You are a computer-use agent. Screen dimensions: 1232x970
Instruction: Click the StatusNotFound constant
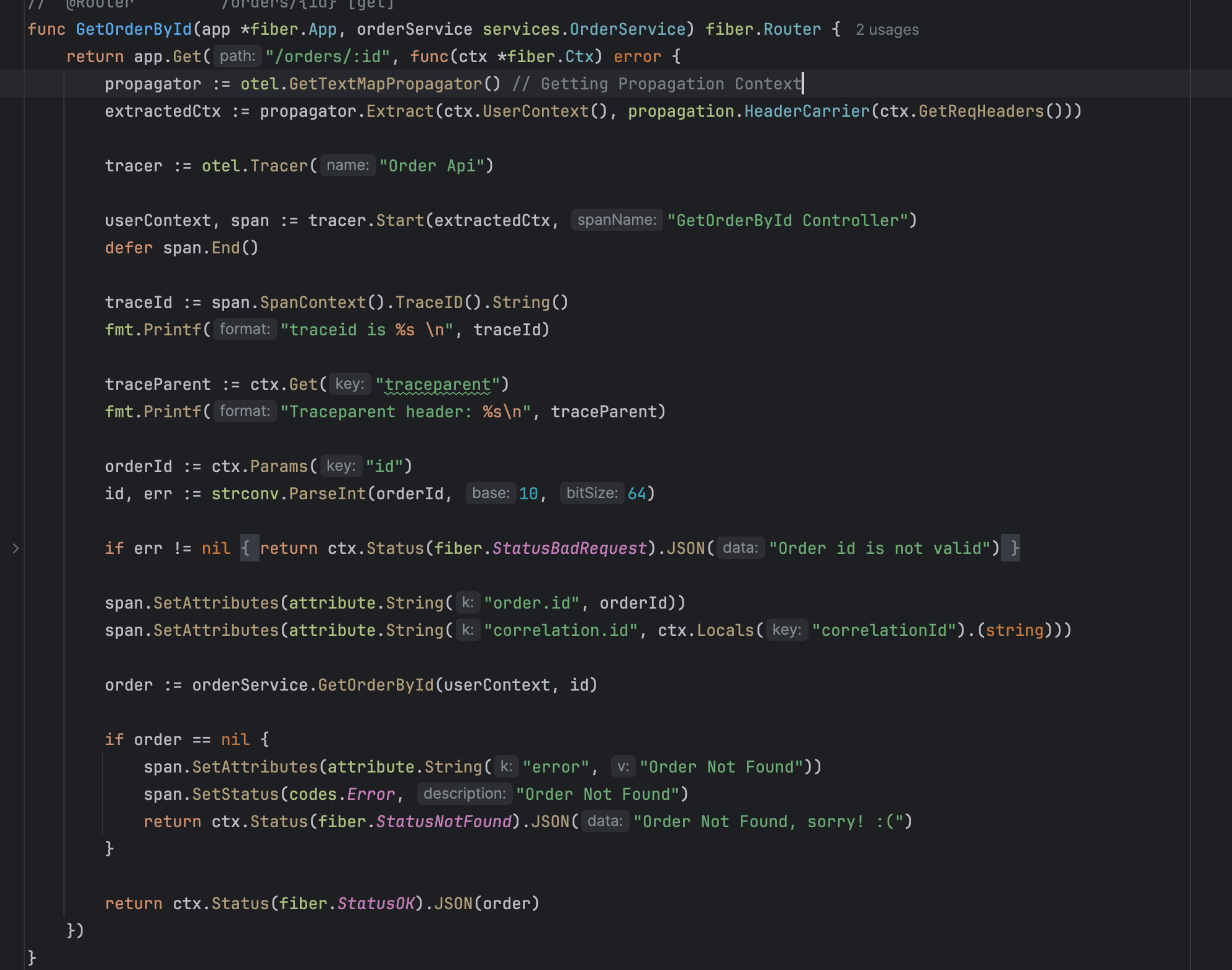444,822
